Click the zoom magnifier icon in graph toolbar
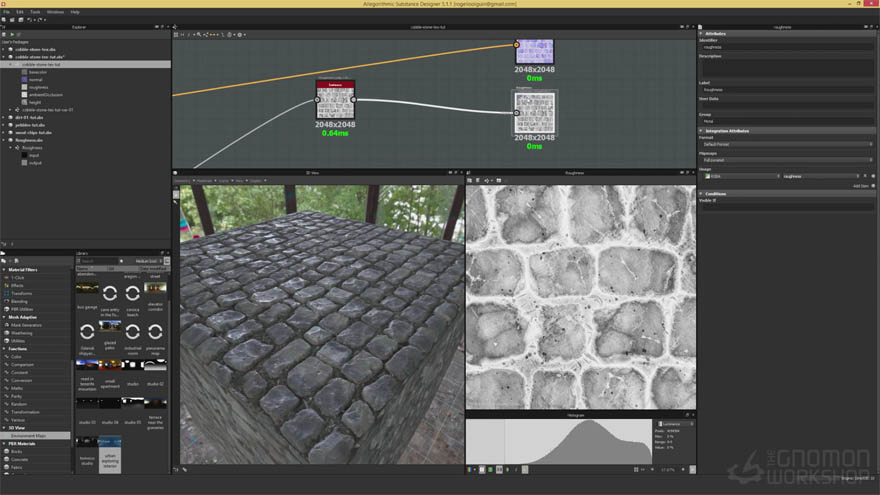The image size is (880, 495). (199, 35)
